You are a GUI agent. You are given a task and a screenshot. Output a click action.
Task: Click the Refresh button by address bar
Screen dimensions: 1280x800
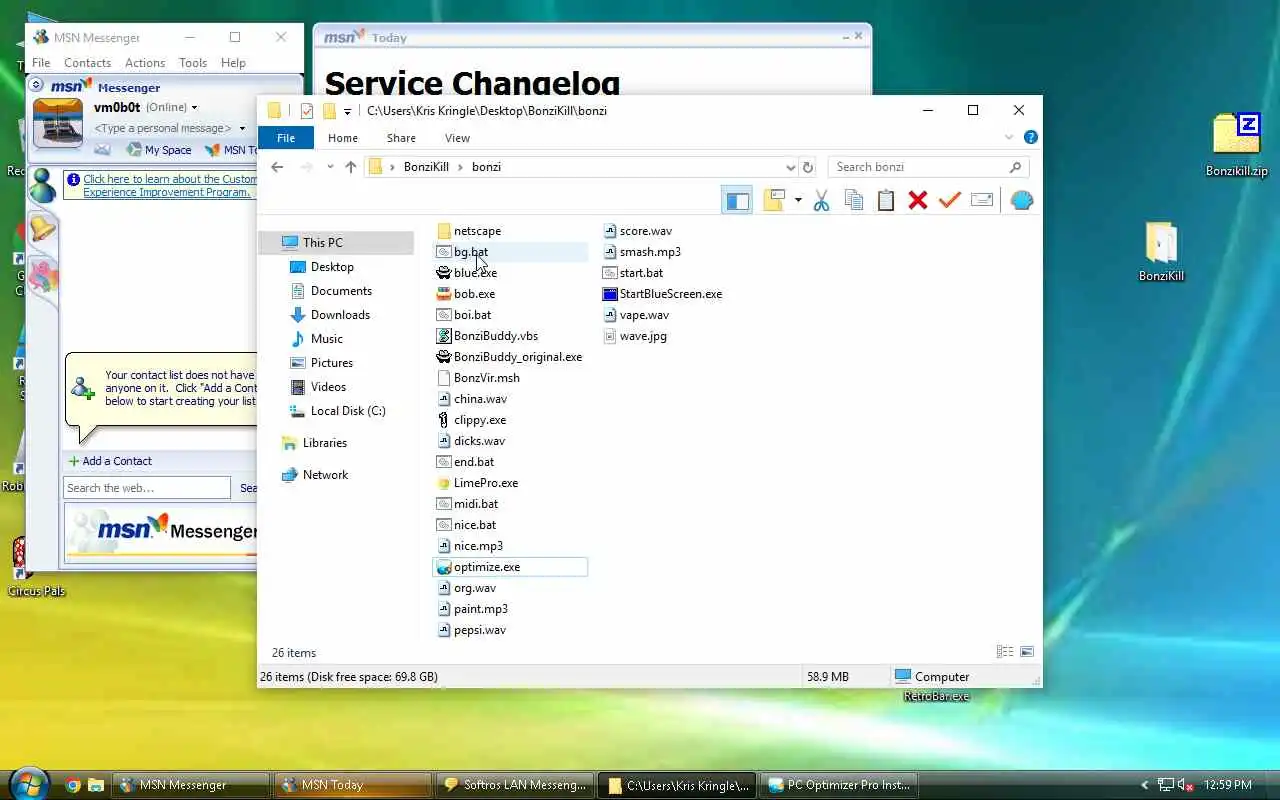[808, 167]
